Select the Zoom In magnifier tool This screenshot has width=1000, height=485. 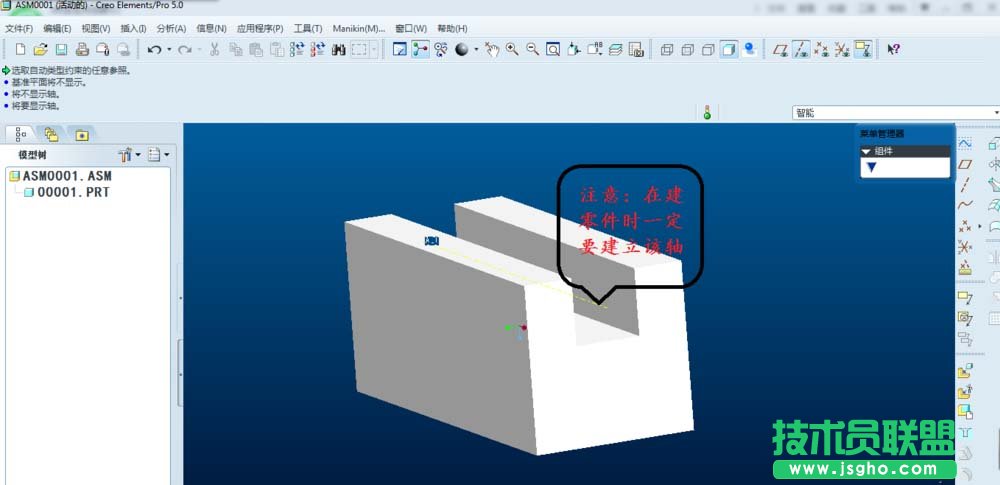pyautogui.click(x=512, y=49)
